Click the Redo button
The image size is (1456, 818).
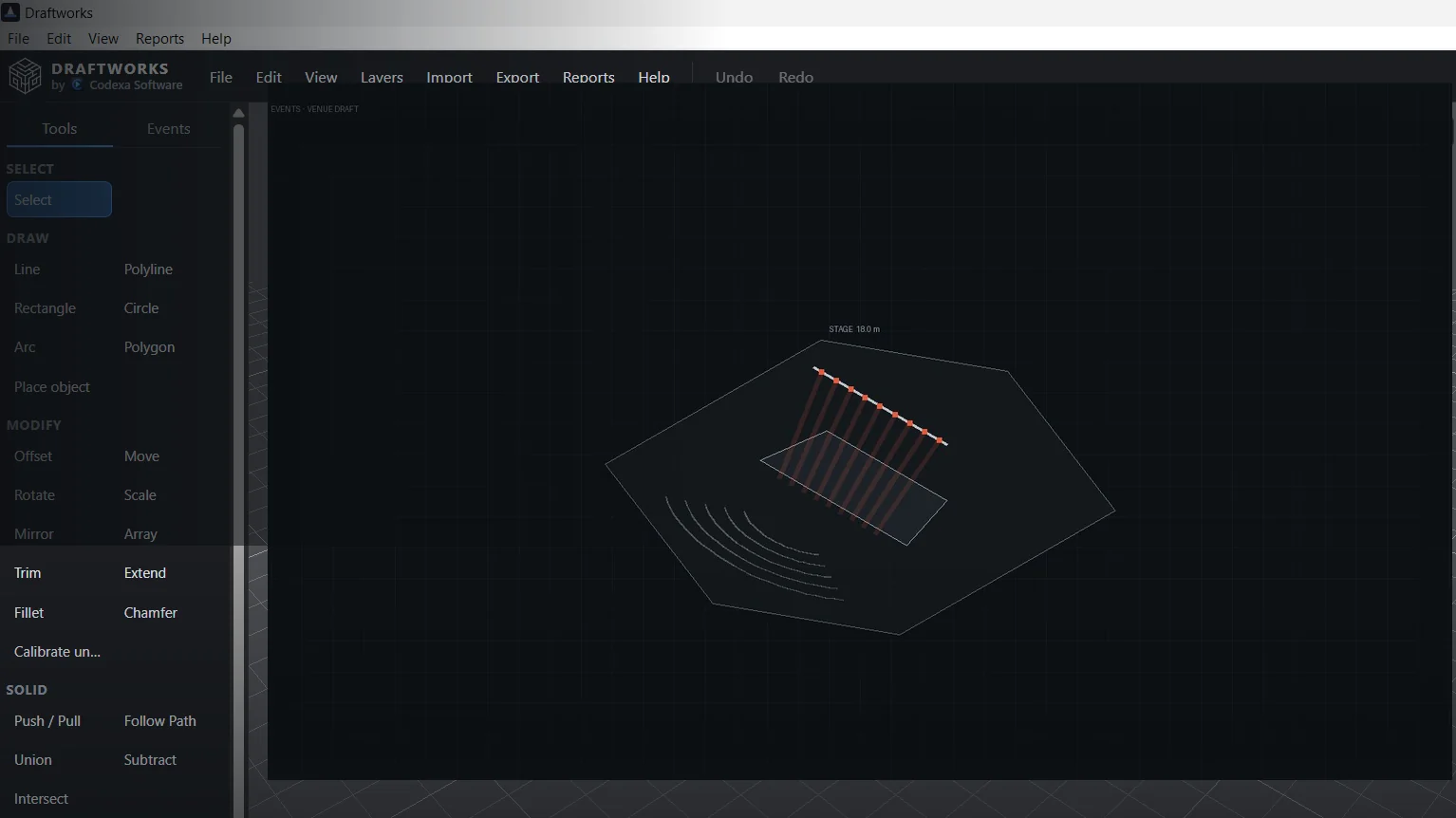tap(795, 77)
